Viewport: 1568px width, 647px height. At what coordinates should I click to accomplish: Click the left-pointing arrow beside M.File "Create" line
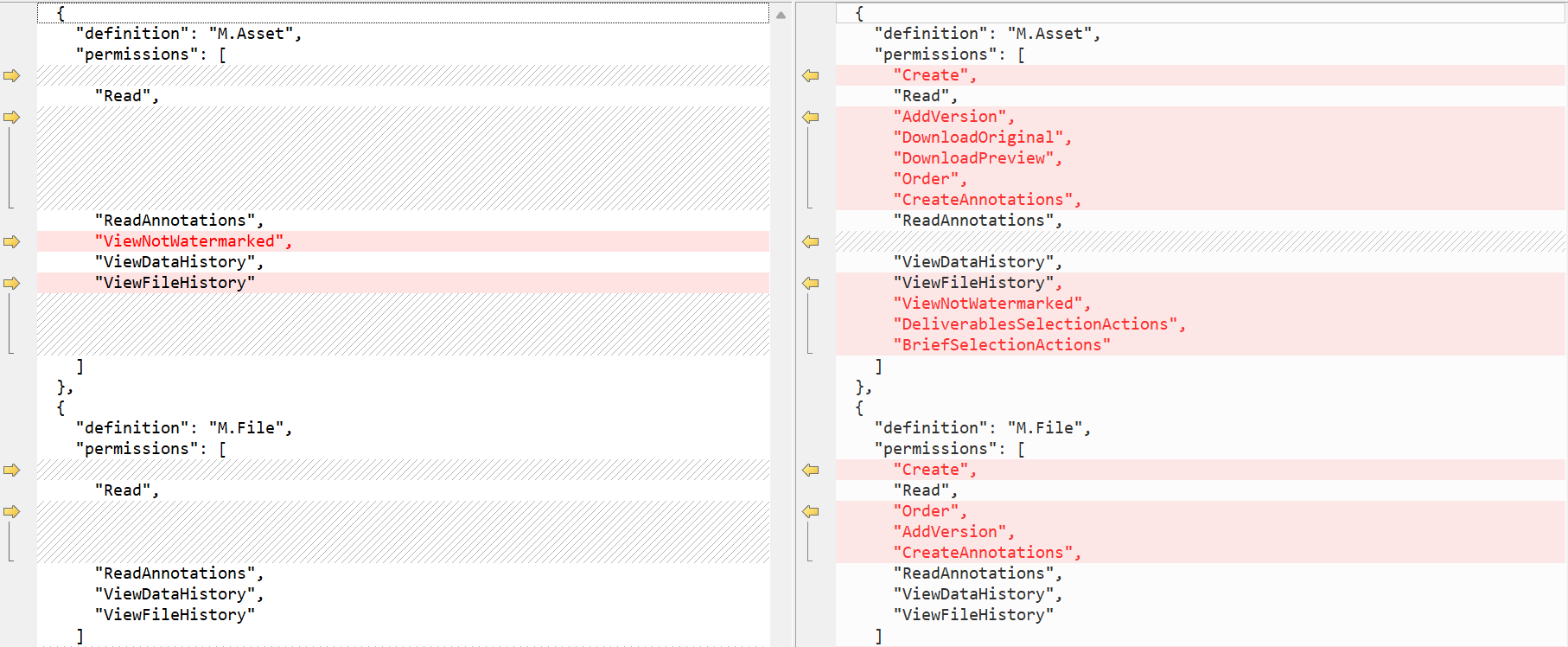point(810,471)
